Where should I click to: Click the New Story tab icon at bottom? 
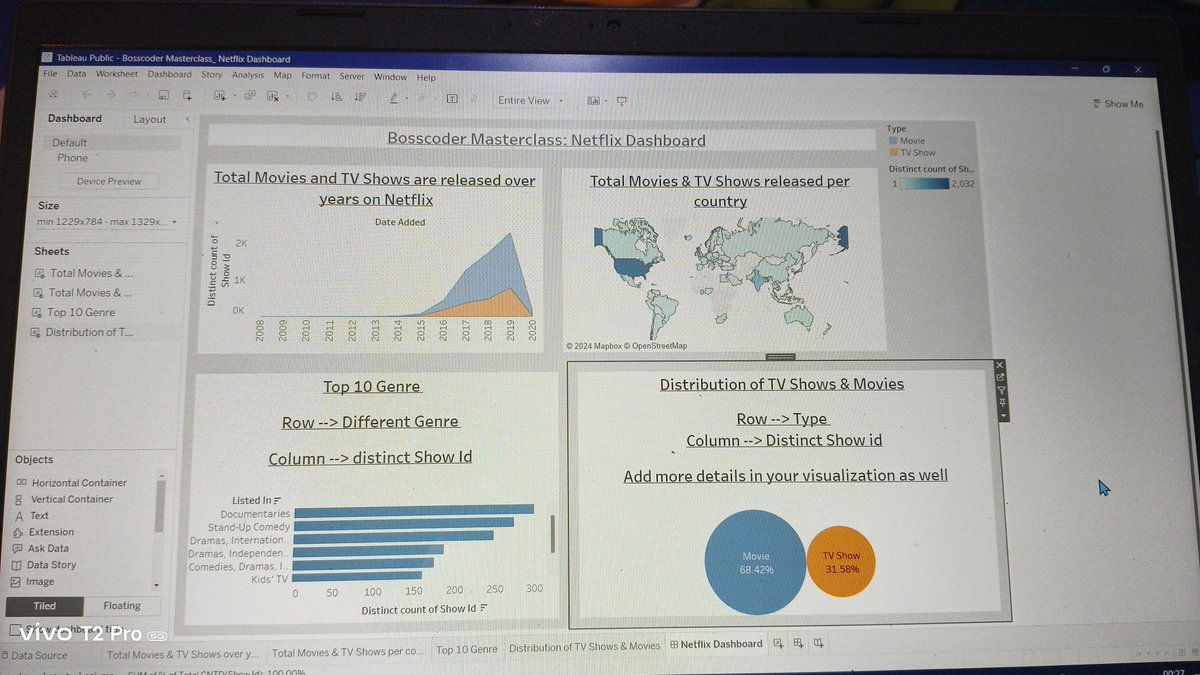[820, 643]
